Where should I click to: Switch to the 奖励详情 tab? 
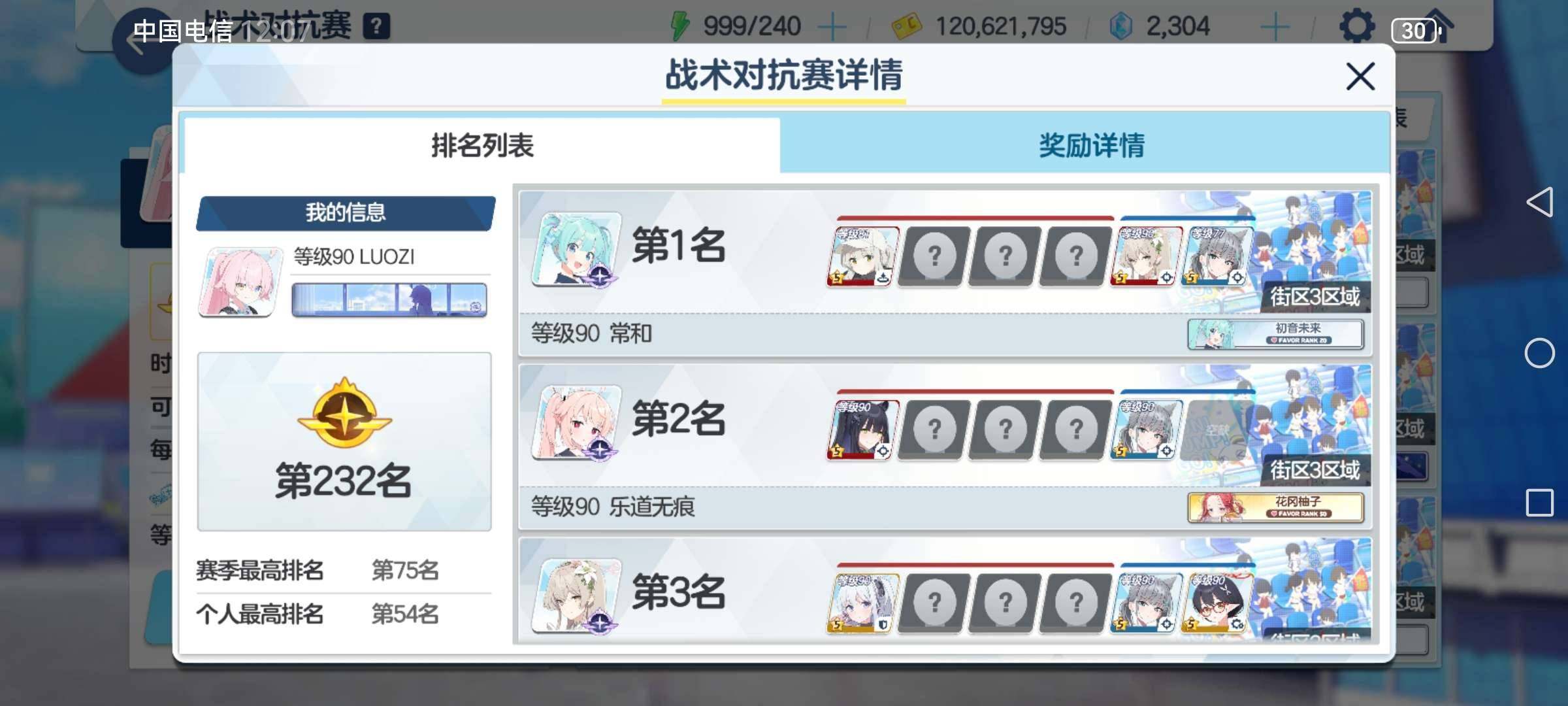(1091, 145)
